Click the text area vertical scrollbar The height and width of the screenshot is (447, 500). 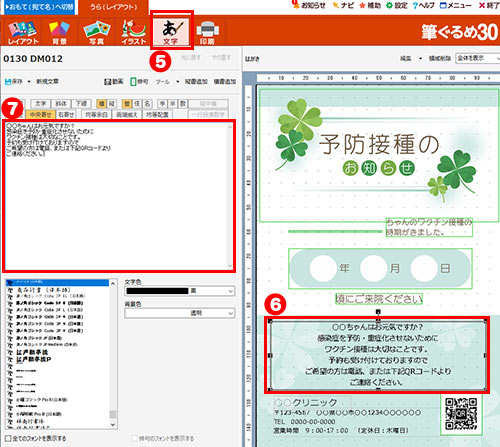[230, 196]
